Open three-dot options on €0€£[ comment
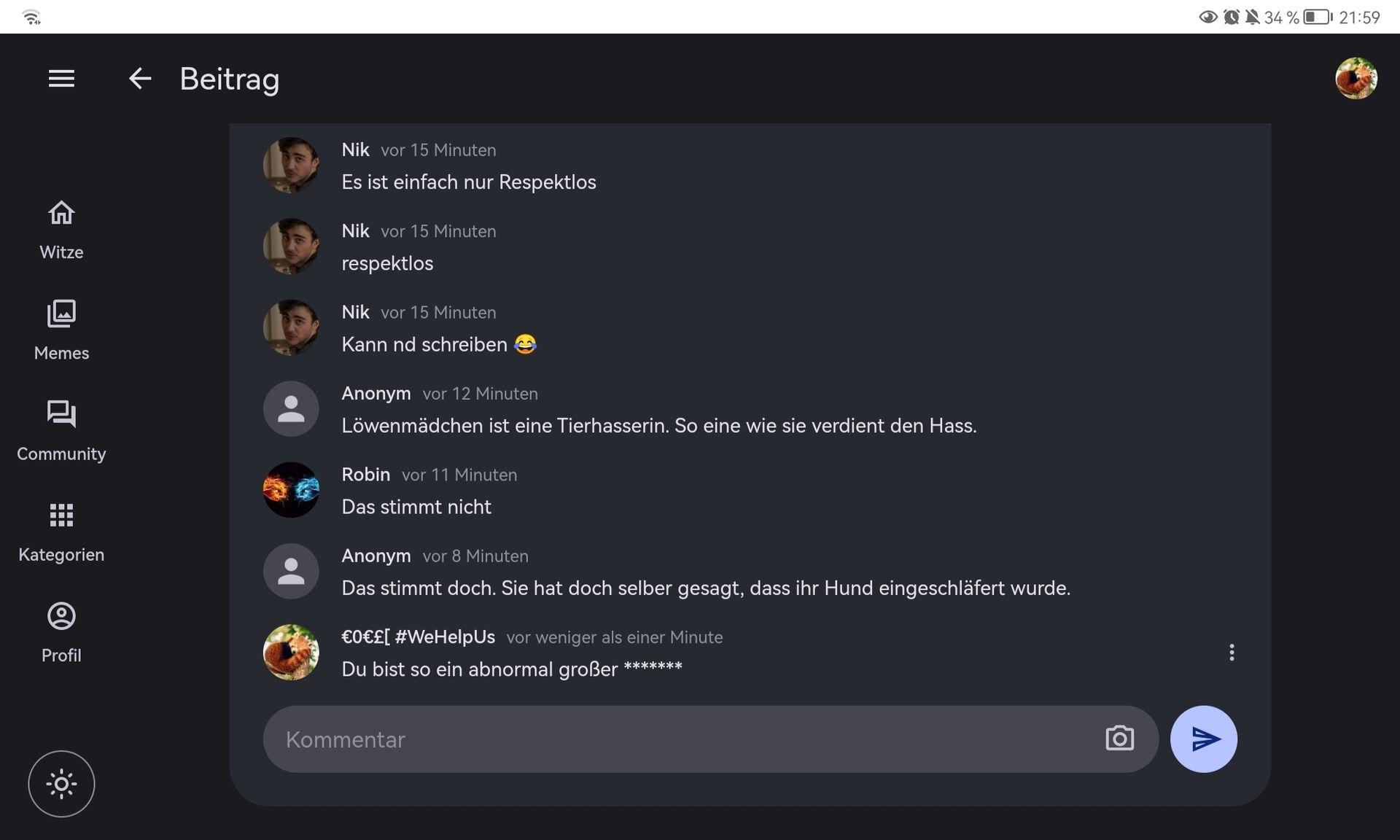Screen dimensions: 1400x840 click(x=1232, y=653)
